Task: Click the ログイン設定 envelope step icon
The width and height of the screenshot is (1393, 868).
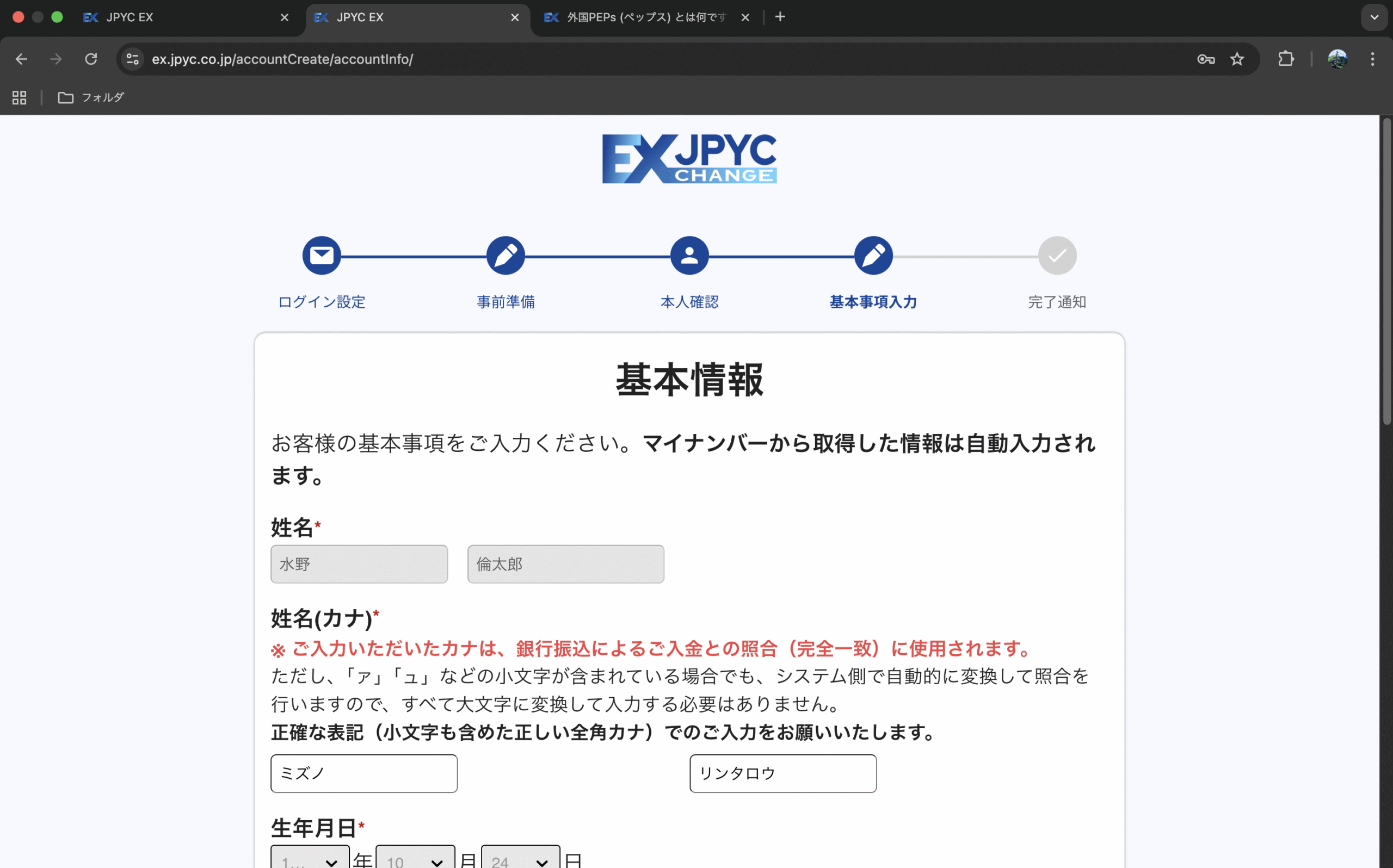Action: [322, 256]
